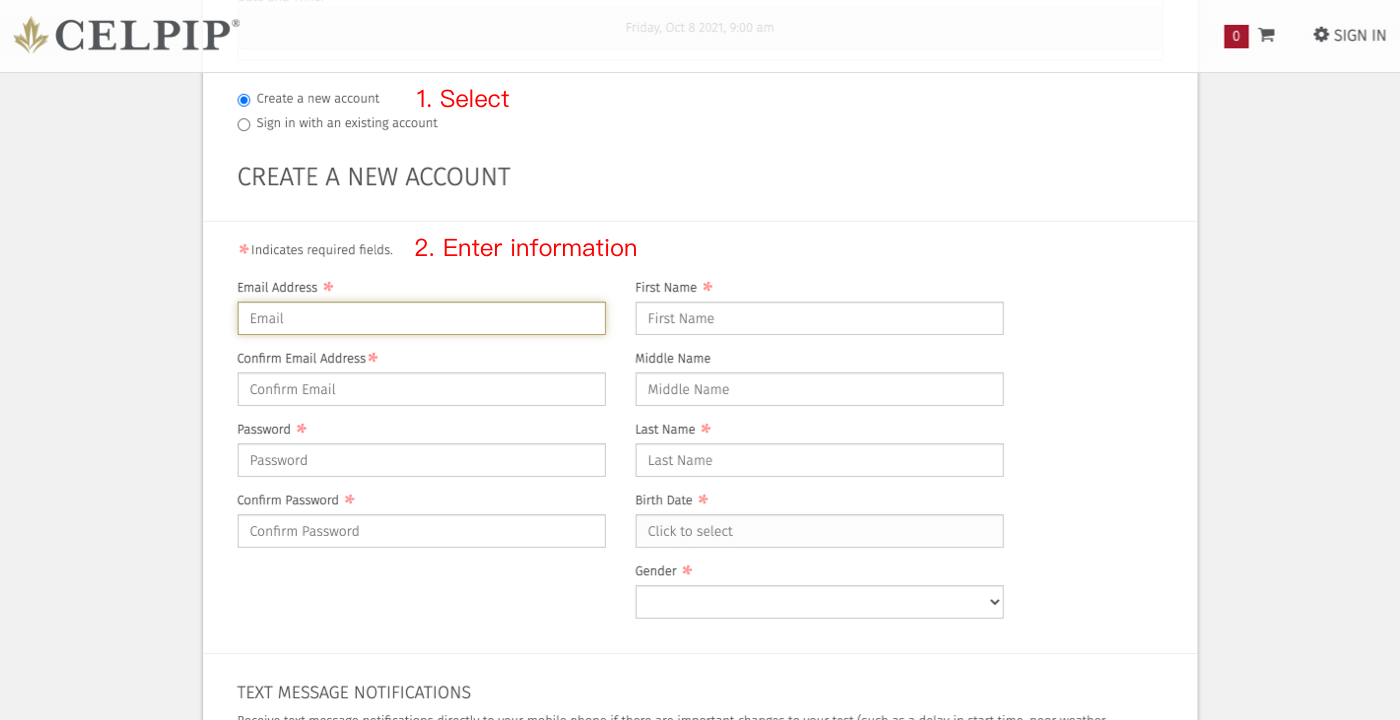Select the Confirm Password field
The width and height of the screenshot is (1400, 720).
[421, 531]
